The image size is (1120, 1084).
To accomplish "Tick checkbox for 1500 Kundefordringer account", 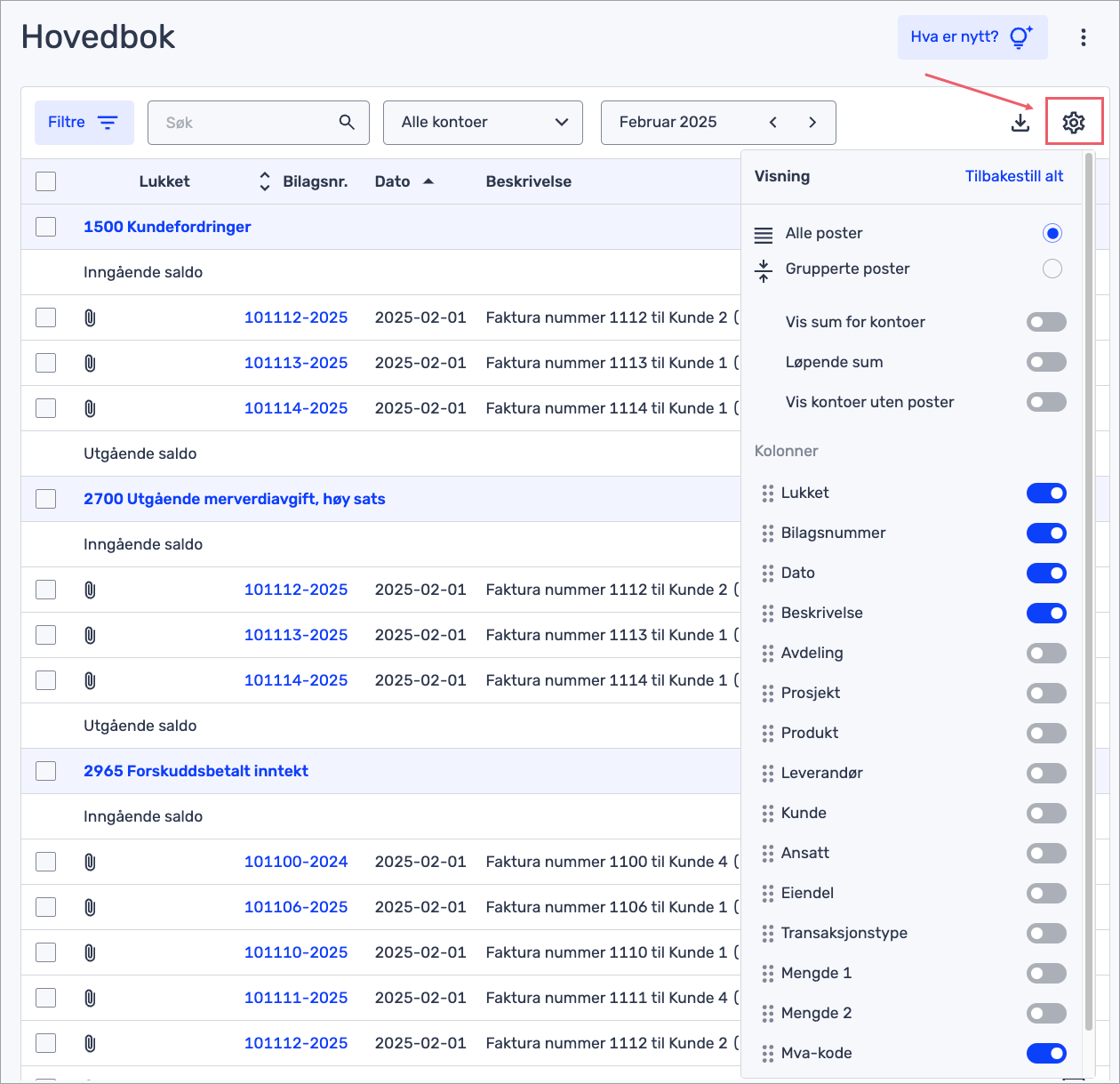I will (x=45, y=227).
